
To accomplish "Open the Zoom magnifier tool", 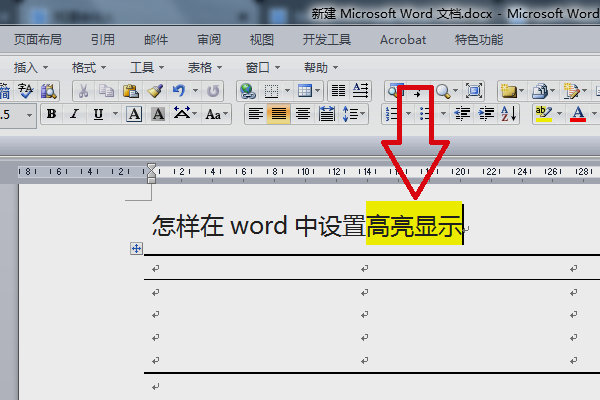I will click(443, 91).
